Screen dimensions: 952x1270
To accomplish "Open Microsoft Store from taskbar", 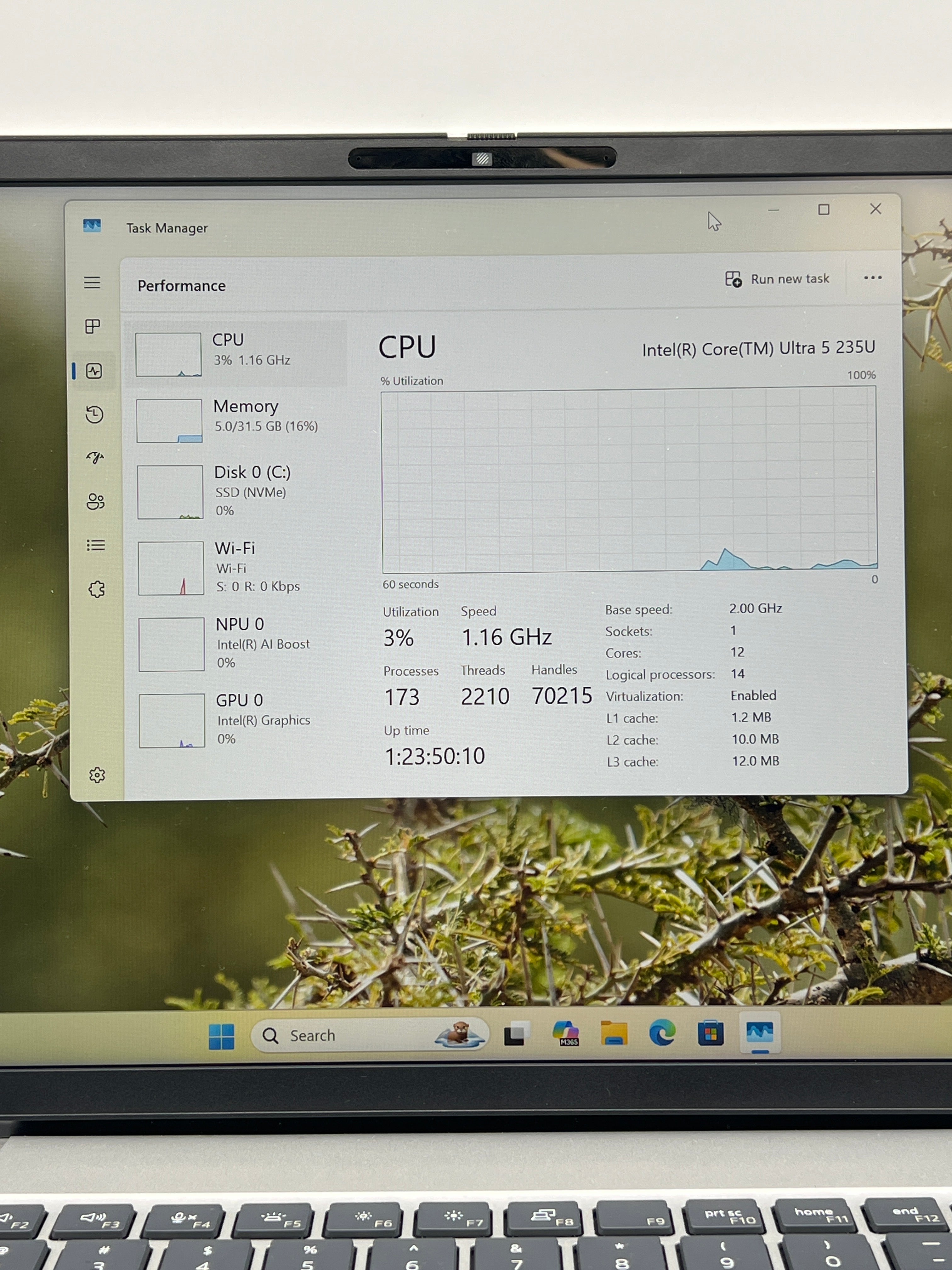I will click(x=711, y=1033).
